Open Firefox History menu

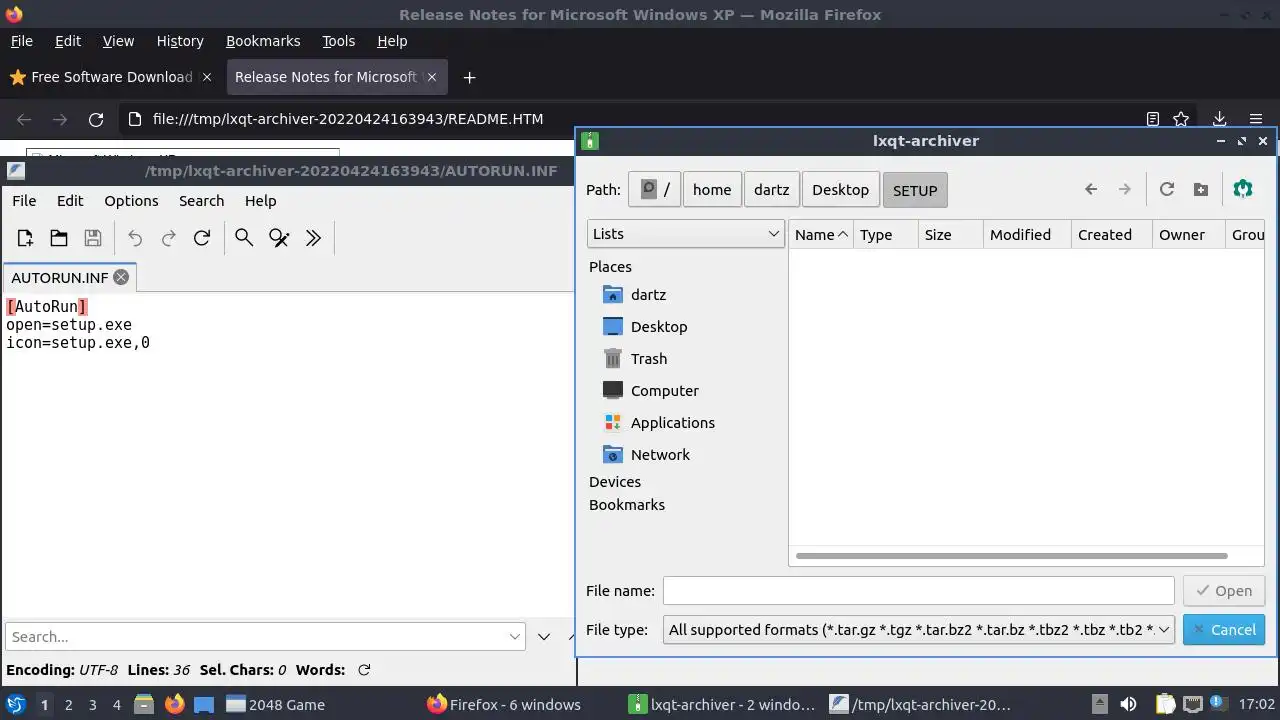[x=180, y=41]
